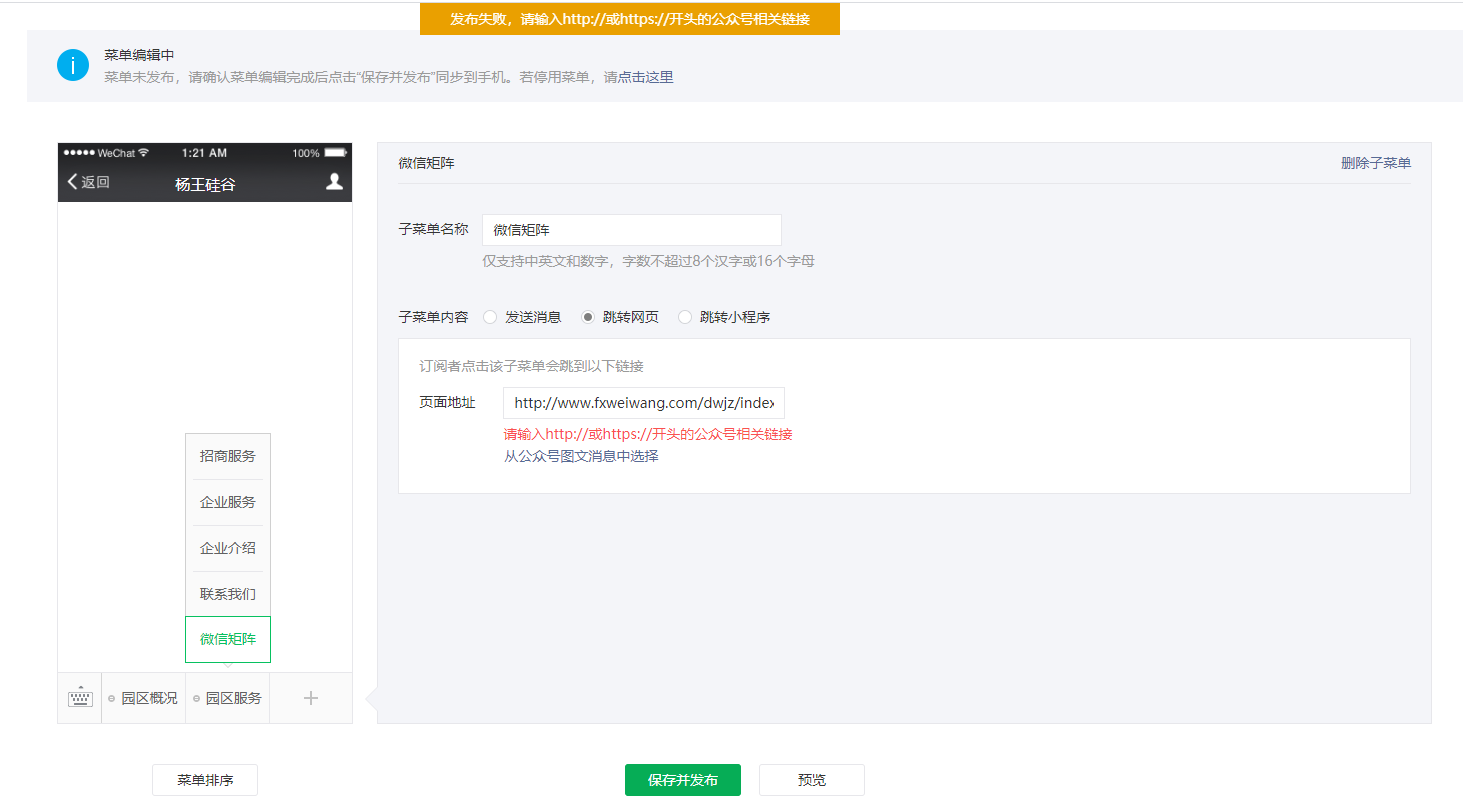The image size is (1463, 808).
Task: Open the profile icon in phone header
Action: [335, 181]
